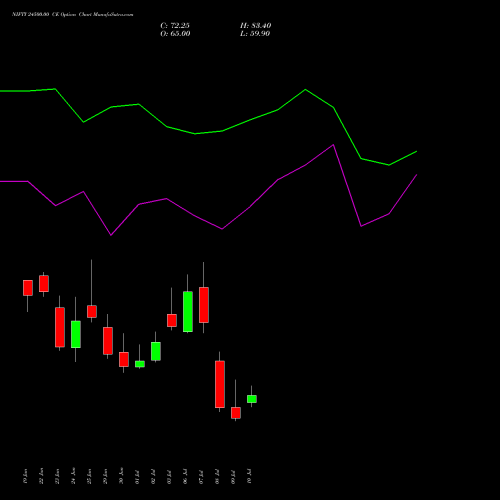The width and height of the screenshot is (500, 500).
Task: Click the close value C: 72.25
Action: pos(175,26)
